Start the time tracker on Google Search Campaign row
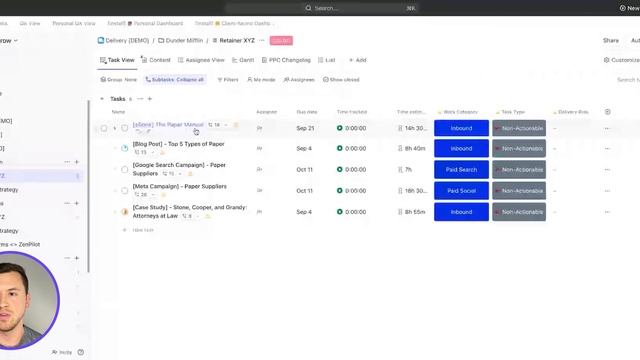This screenshot has width=640, height=360. 340,169
